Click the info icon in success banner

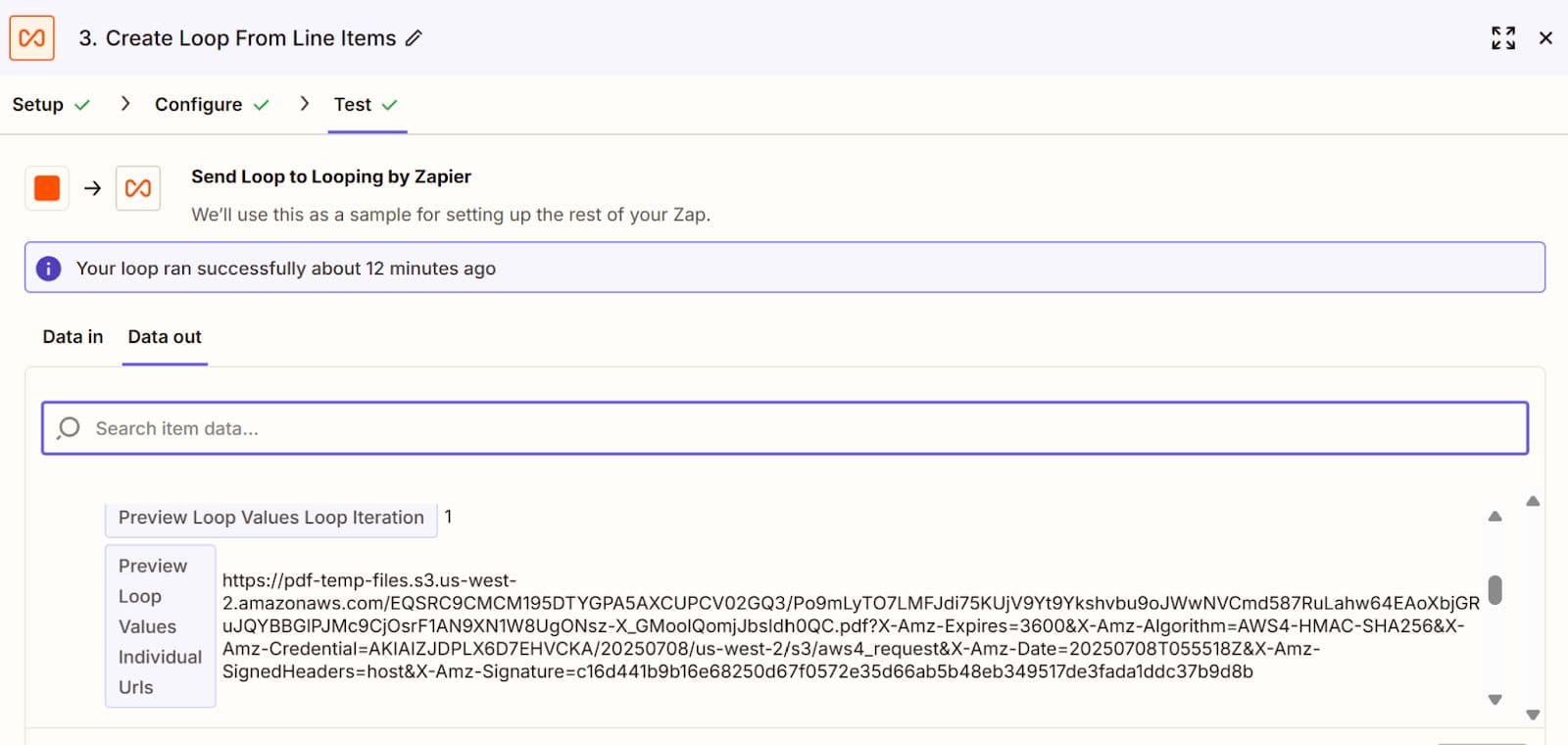click(49, 269)
